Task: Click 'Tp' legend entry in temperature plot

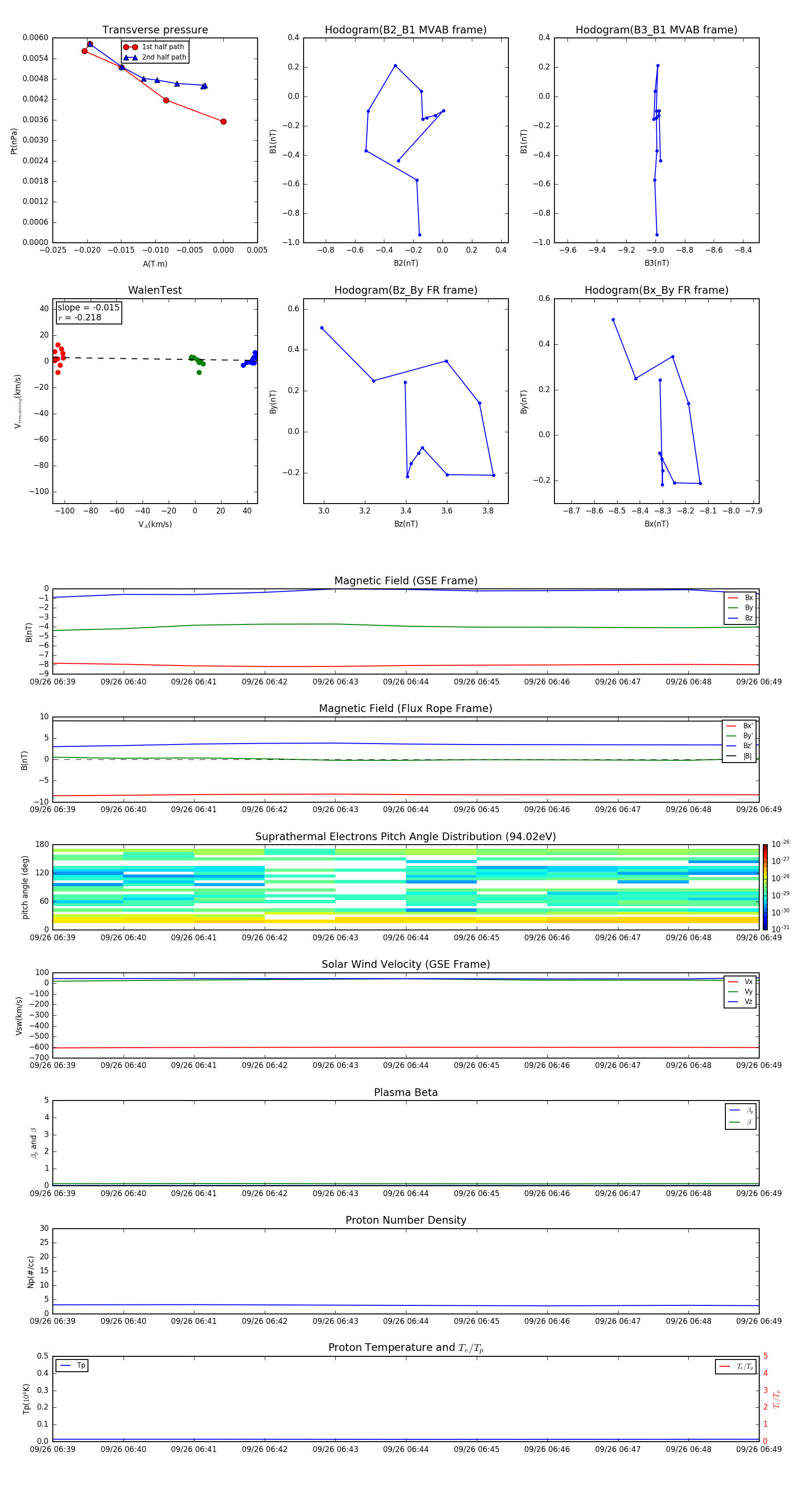Action: click(x=72, y=1365)
